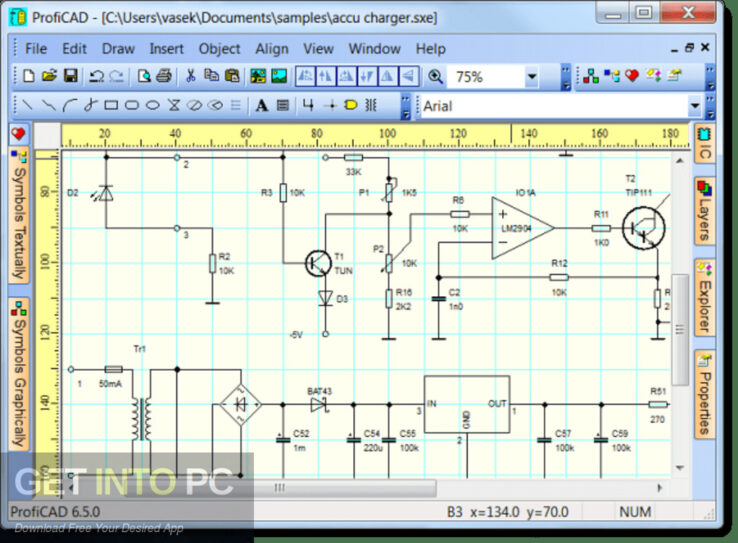738x543 pixels.
Task: Open the Object menu
Action: pos(219,48)
